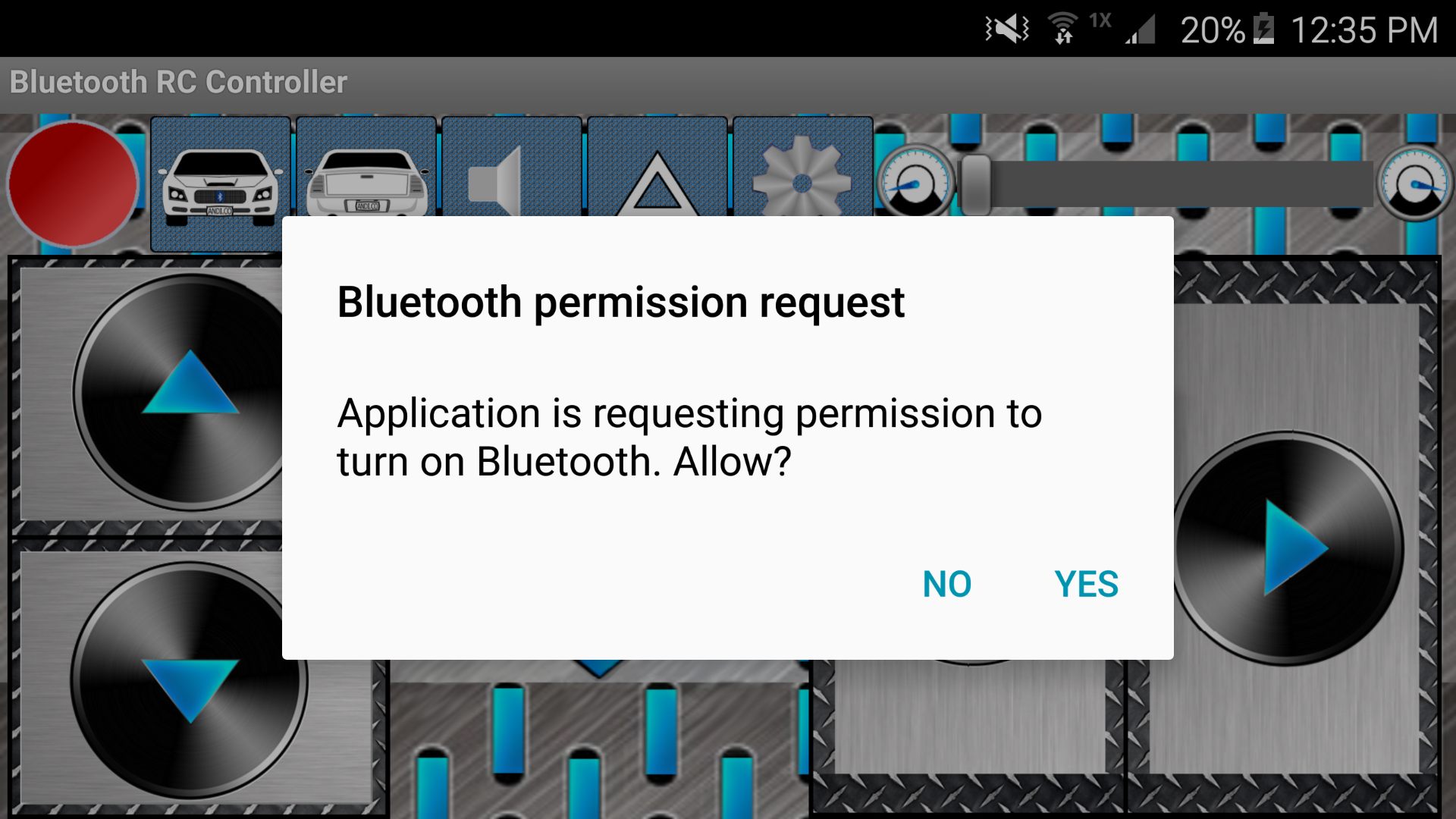1456x819 pixels.
Task: Tap the red connection status circle
Action: pyautogui.click(x=73, y=184)
